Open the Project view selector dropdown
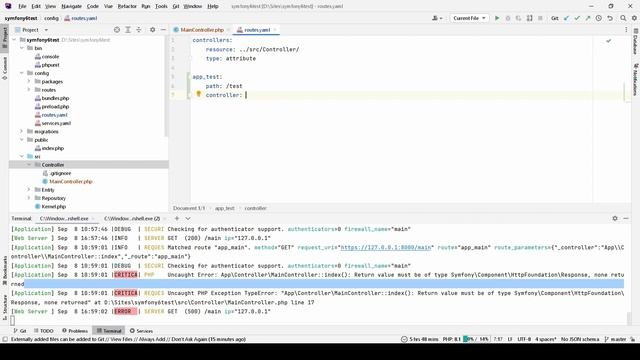640x360 pixels. pyautogui.click(x=32, y=30)
